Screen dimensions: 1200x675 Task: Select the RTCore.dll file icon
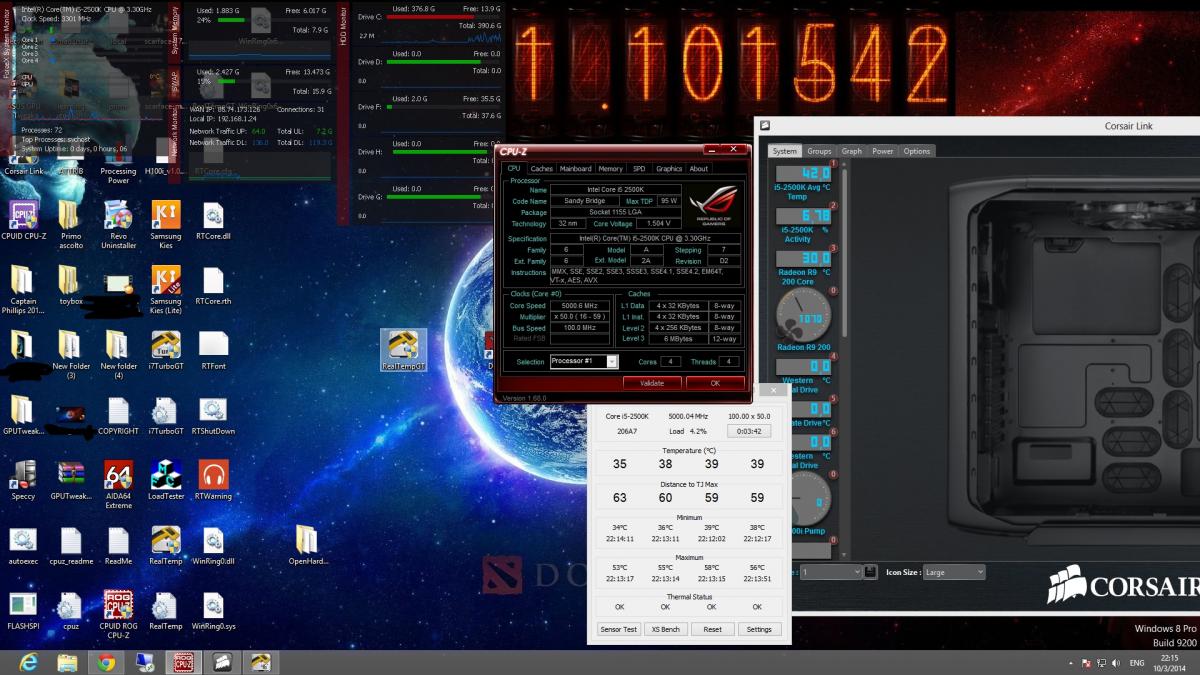213,221
